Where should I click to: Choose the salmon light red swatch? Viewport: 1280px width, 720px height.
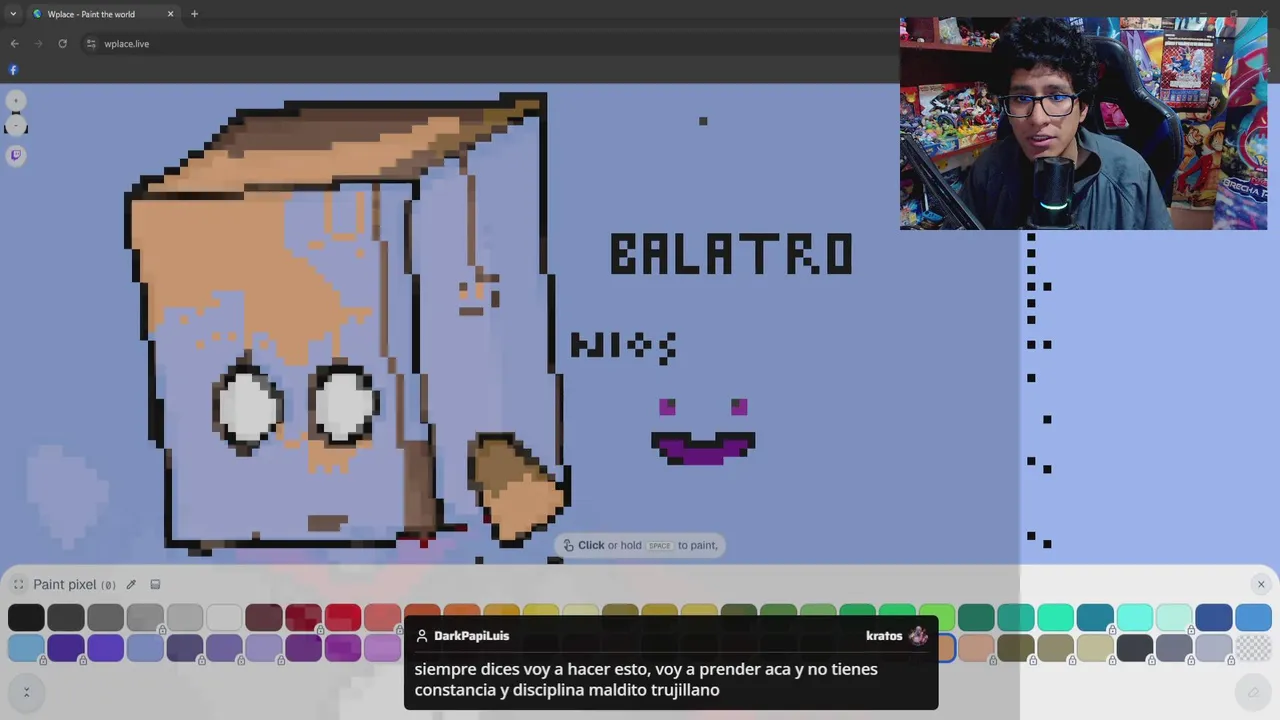(x=382, y=618)
